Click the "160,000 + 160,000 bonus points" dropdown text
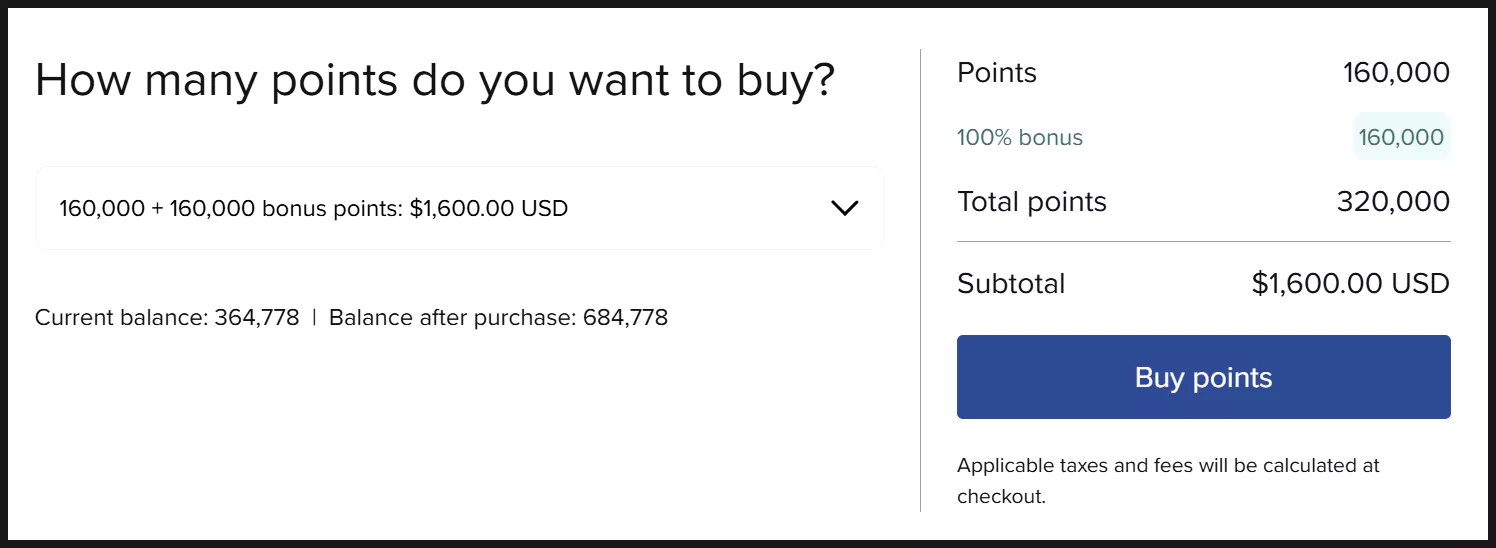This screenshot has width=1496, height=548. click(231, 209)
